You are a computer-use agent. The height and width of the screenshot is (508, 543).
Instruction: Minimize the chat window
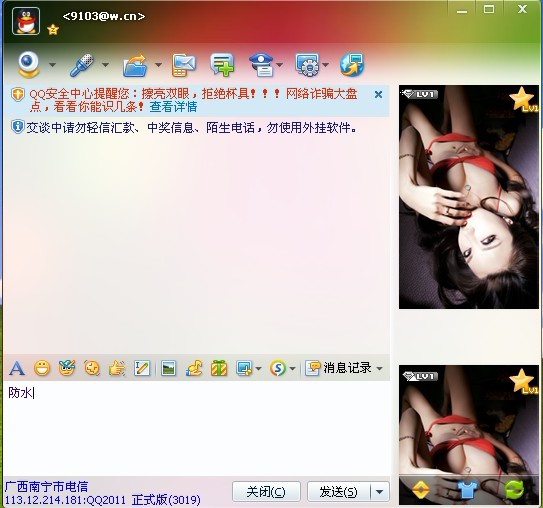click(462, 10)
